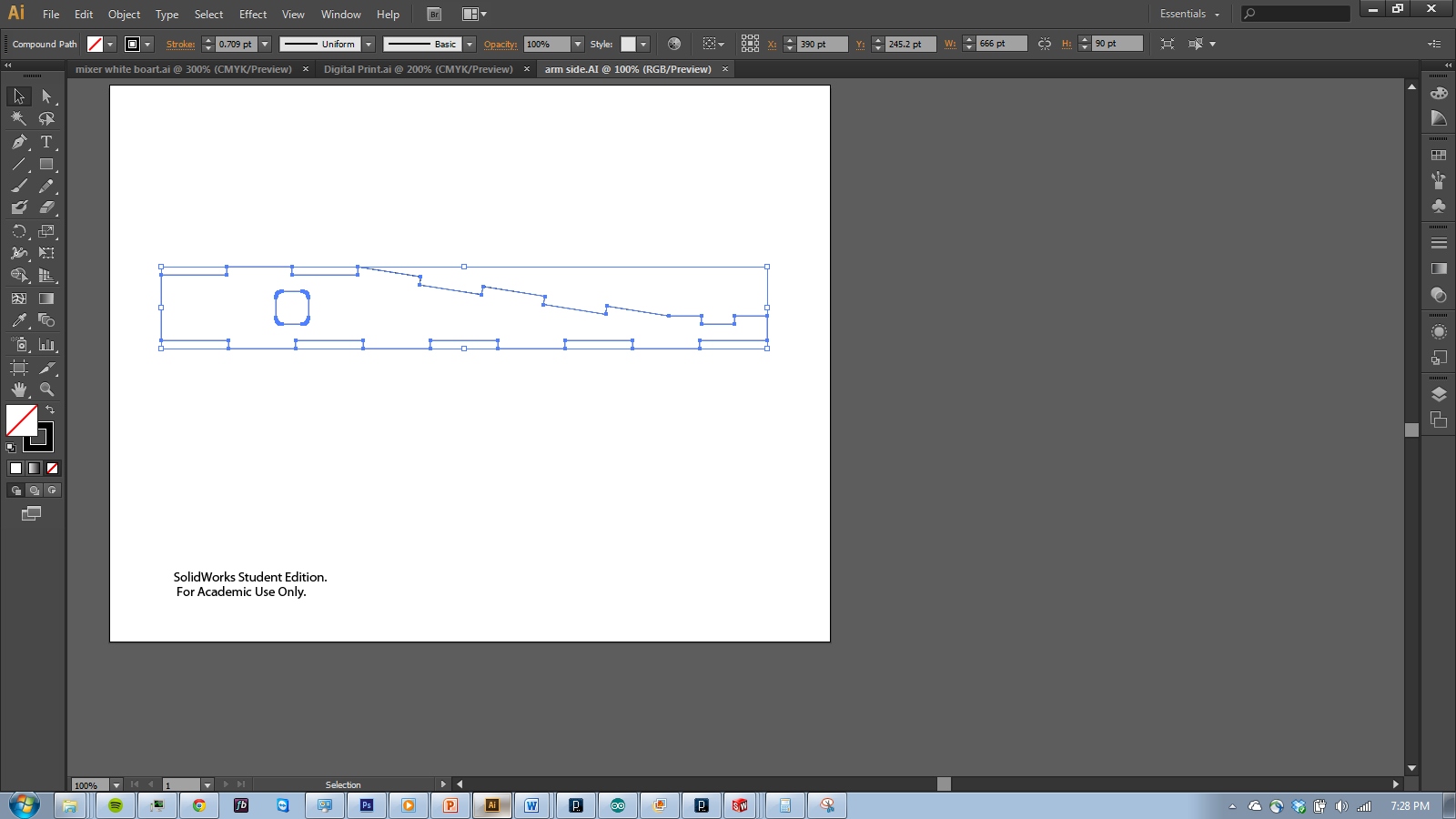The height and width of the screenshot is (819, 1456).
Task: Open the Uniform width profile dropdown
Action: (x=369, y=44)
